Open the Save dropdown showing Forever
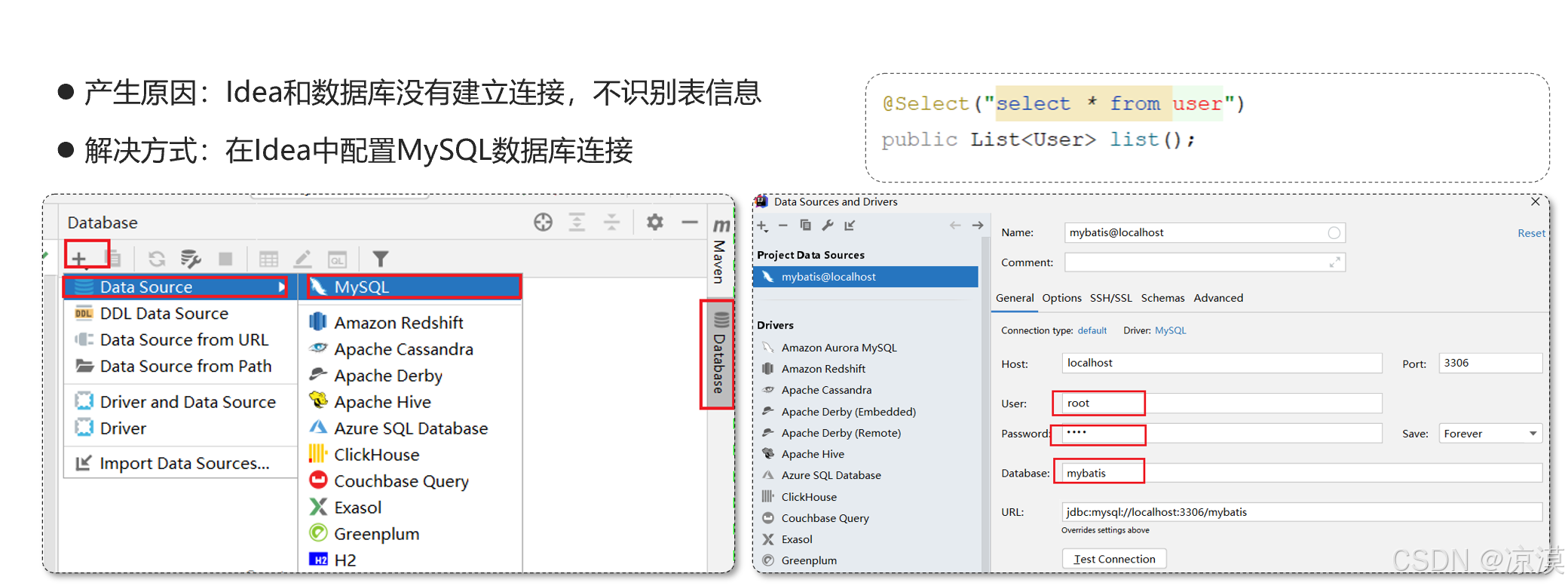 1490,434
